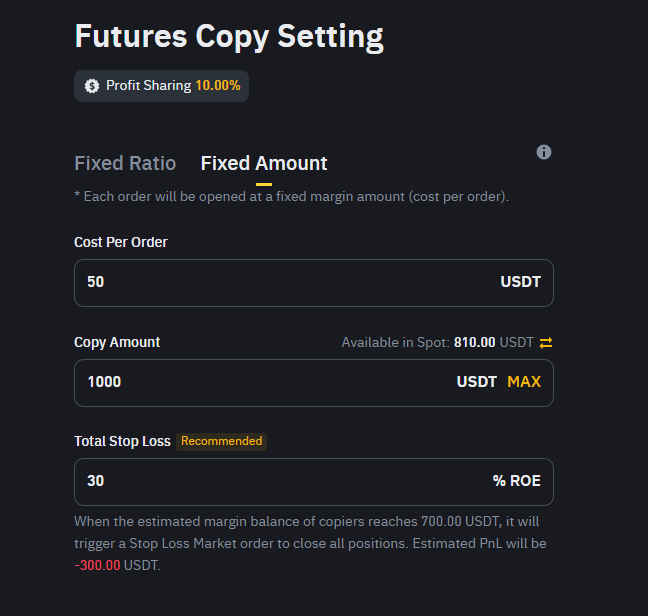The image size is (648, 616).
Task: Click the Copy Amount label
Action: coord(117,342)
